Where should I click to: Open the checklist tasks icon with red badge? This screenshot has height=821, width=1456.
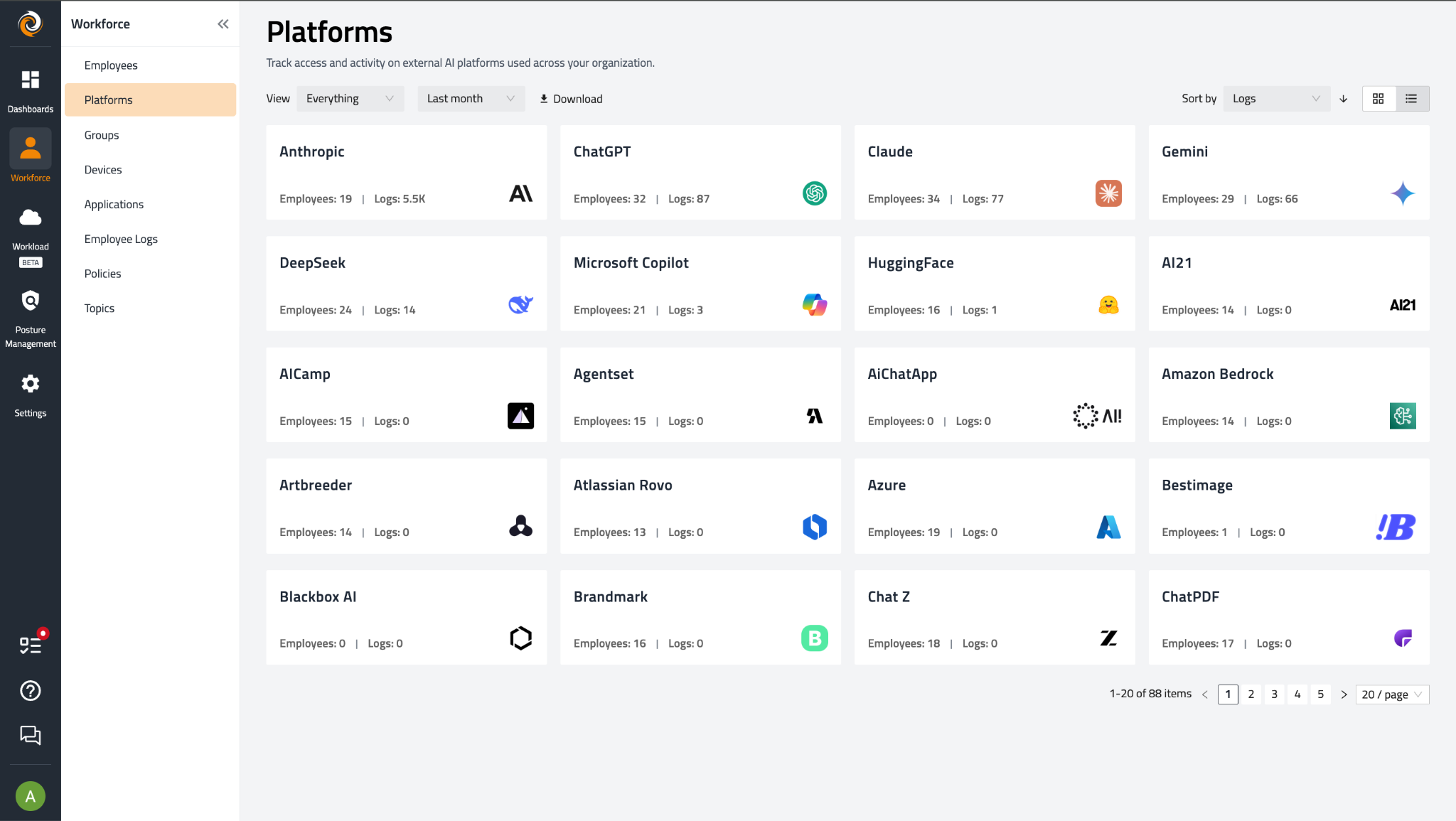31,644
